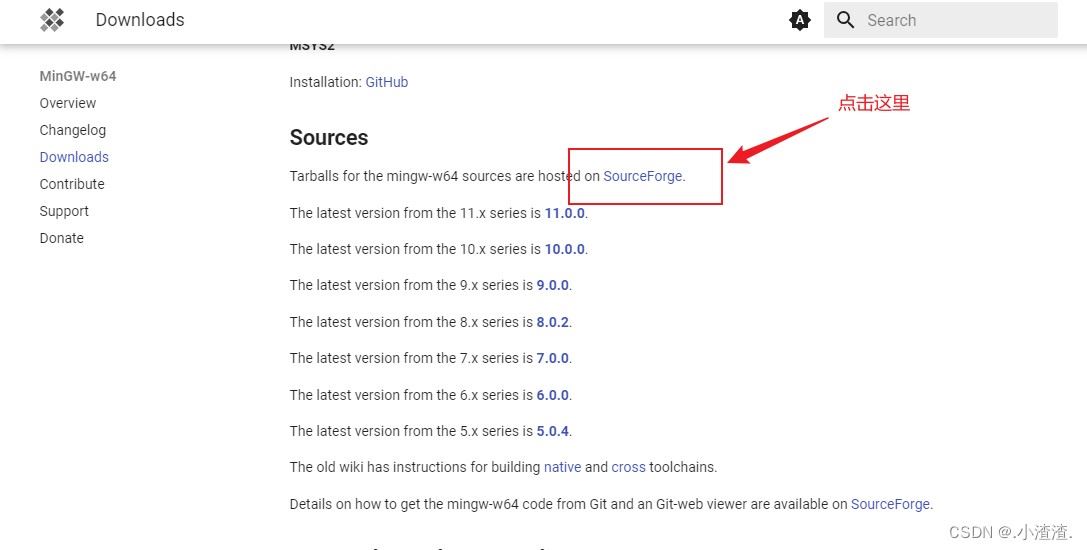Viewport: 1087px width, 550px height.
Task: Toggle the color theme icon
Action: click(x=800, y=20)
